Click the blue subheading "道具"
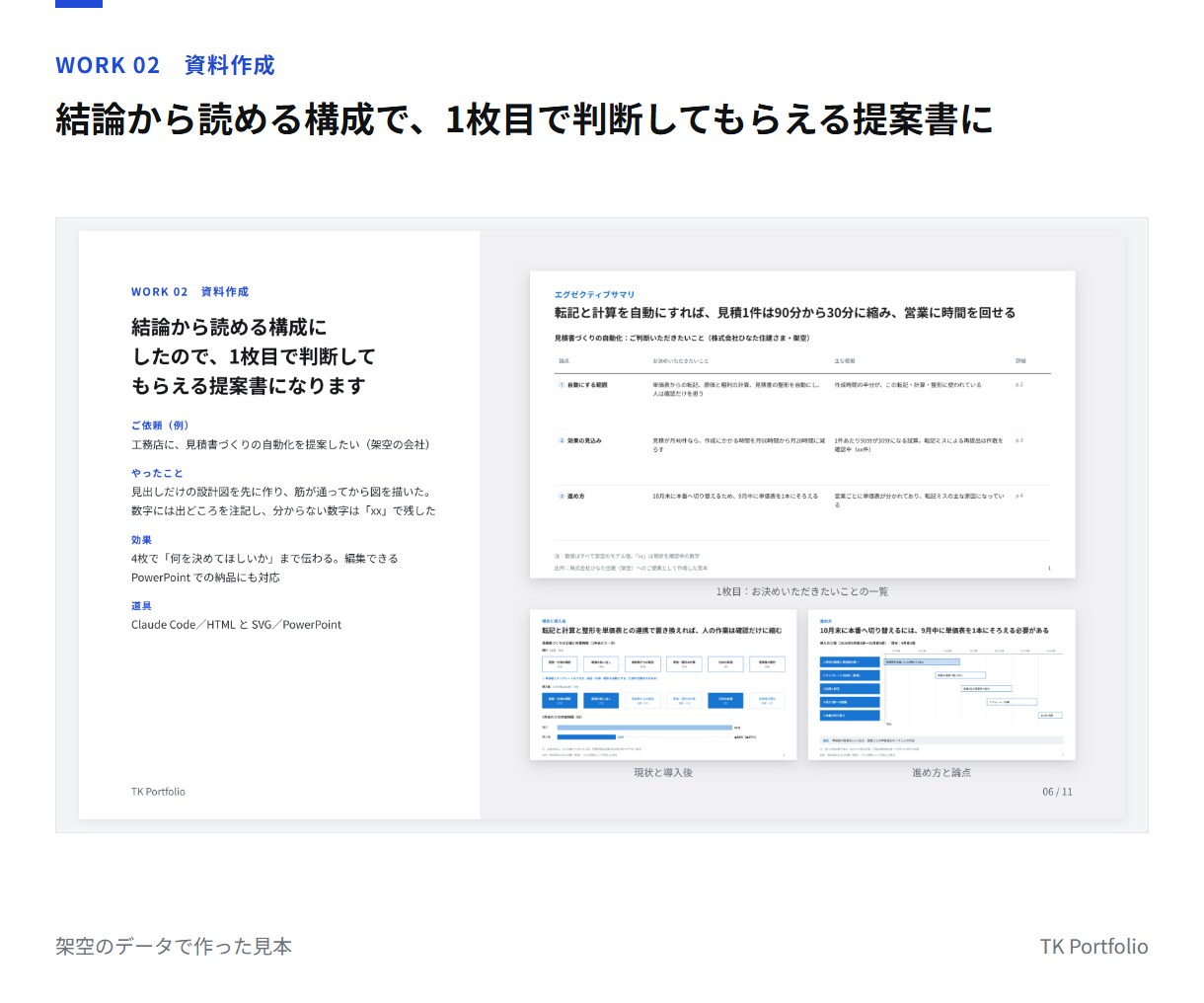1204x1003 pixels. (141, 606)
